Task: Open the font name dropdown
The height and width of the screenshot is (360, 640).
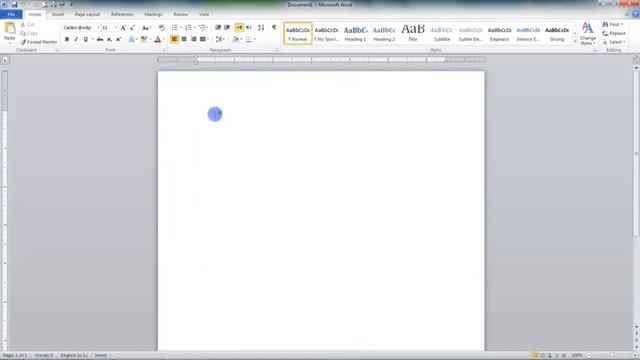Action: (x=98, y=28)
